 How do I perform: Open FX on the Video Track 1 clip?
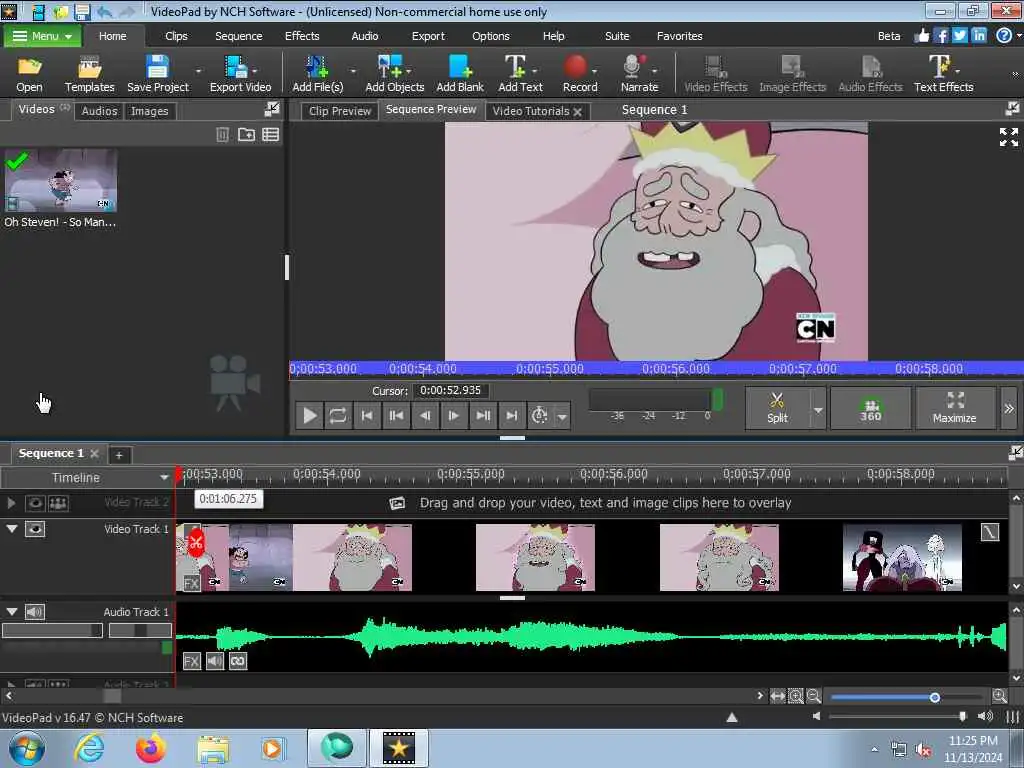pyautogui.click(x=191, y=583)
